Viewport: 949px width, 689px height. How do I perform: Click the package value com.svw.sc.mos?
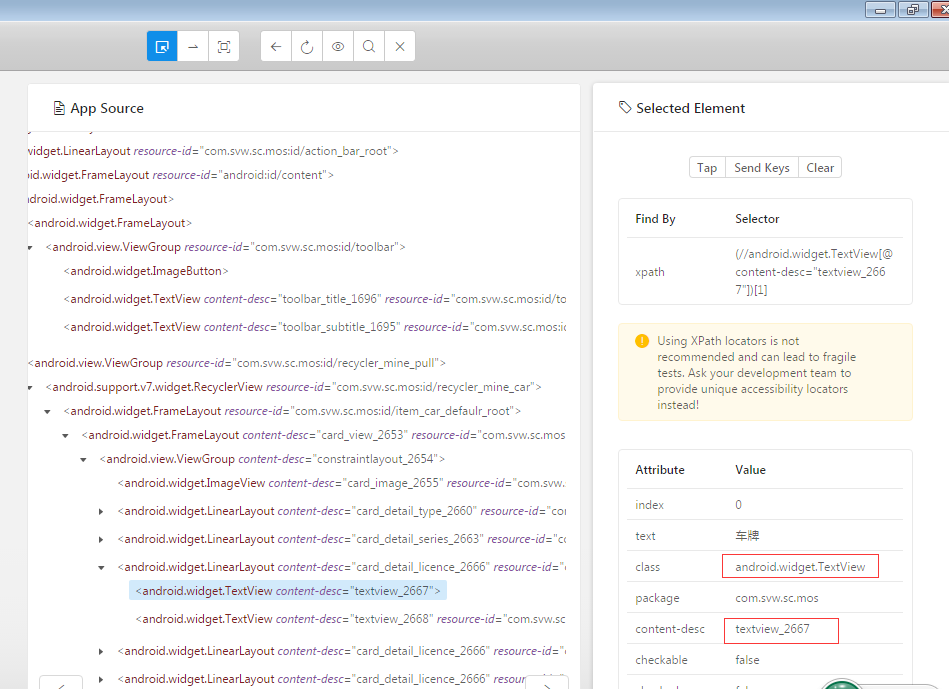coord(777,598)
